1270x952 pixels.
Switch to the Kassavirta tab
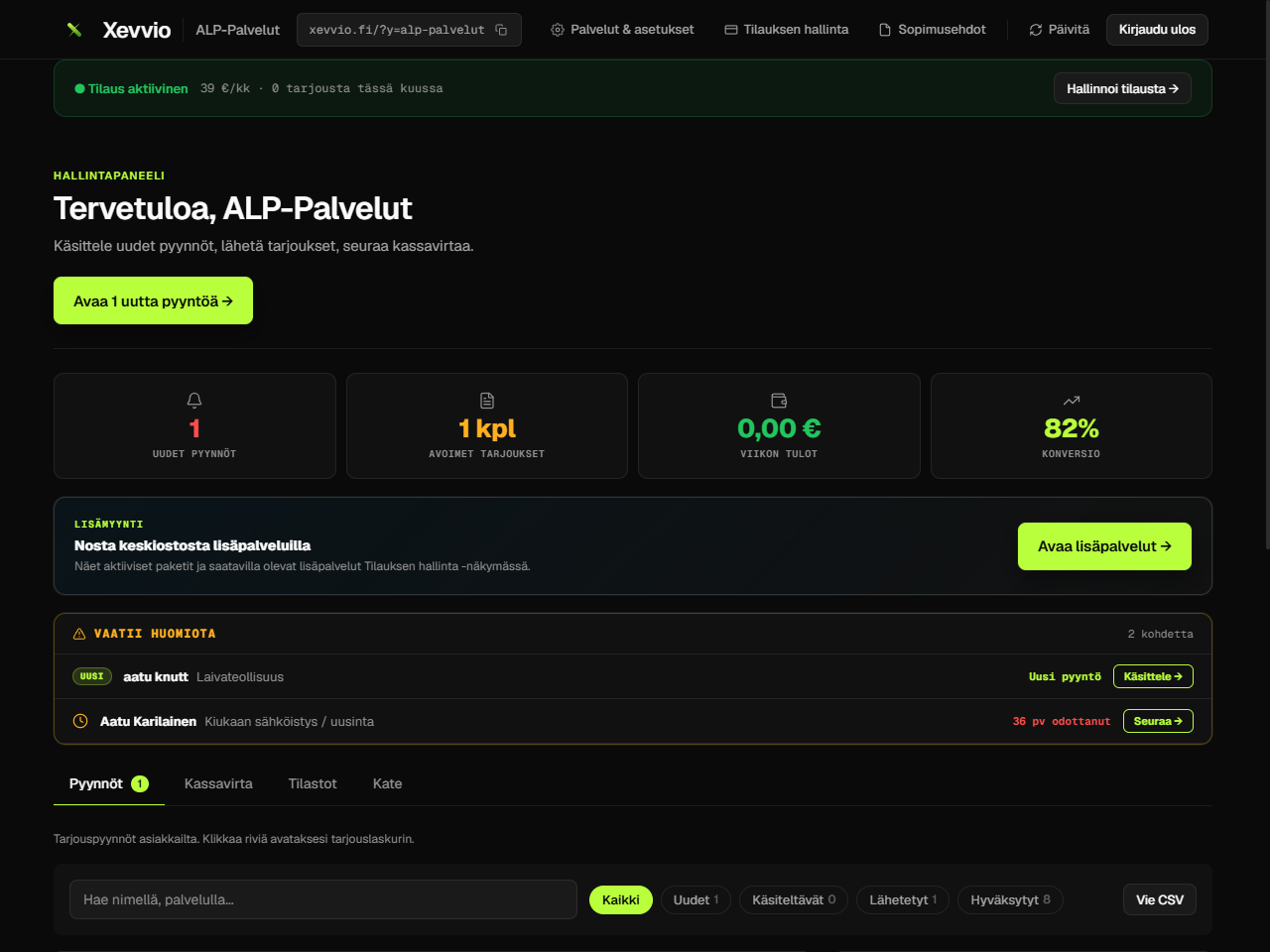pyautogui.click(x=218, y=783)
